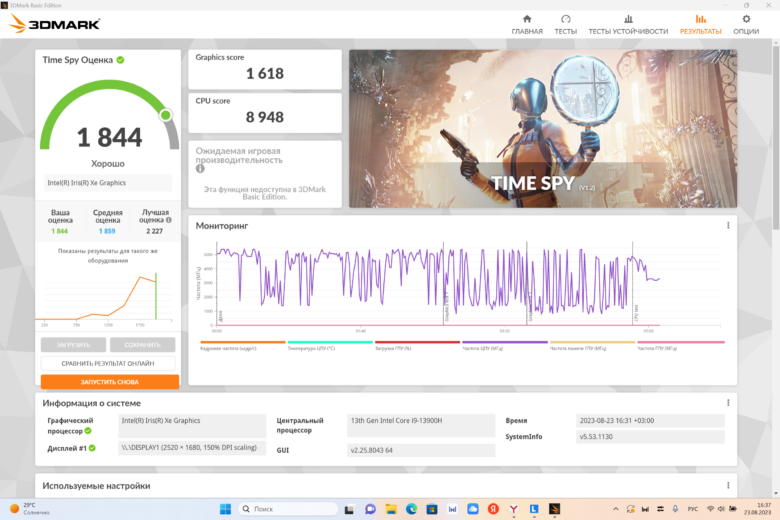780x520 pixels.
Task: Go to the Главная tab
Action: [527, 24]
